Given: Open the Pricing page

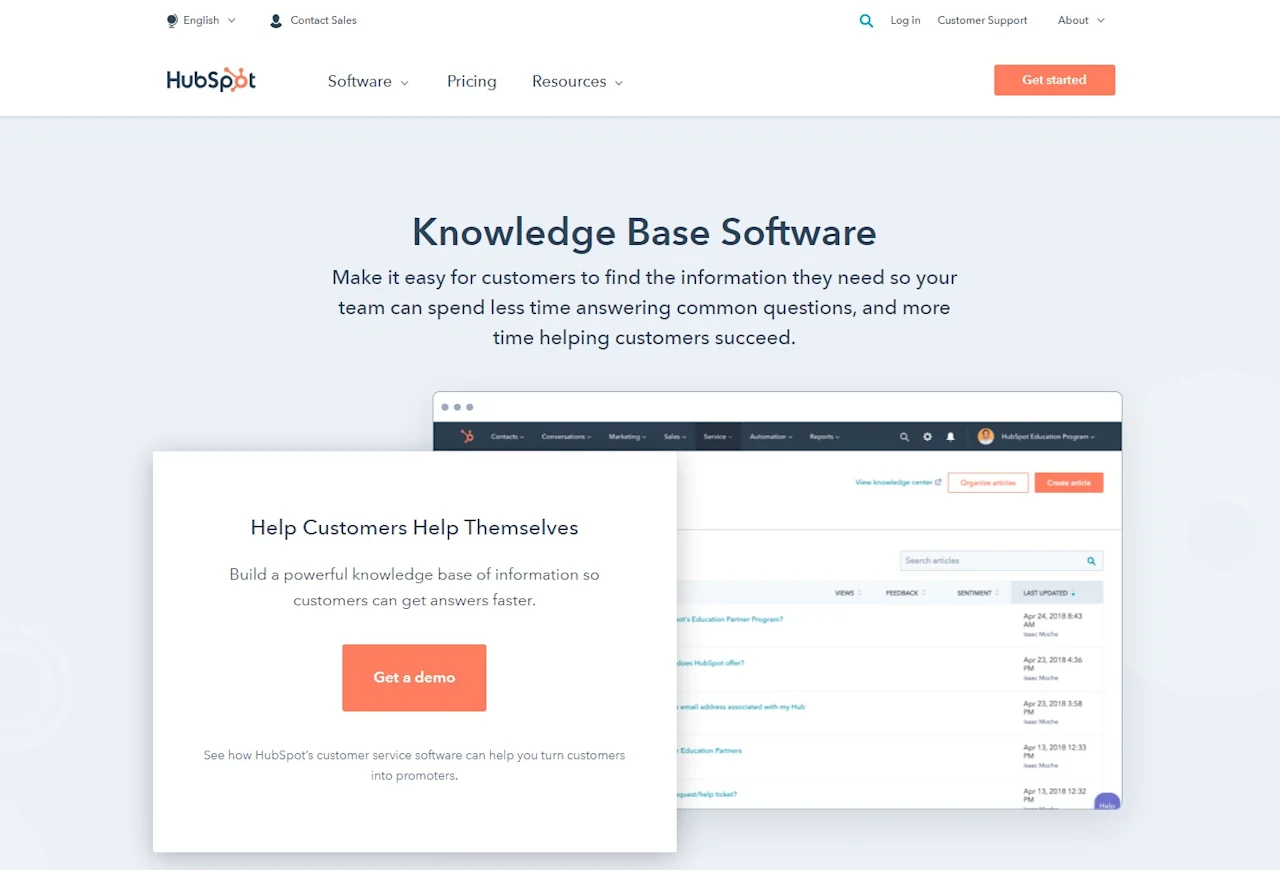Looking at the screenshot, I should [472, 82].
